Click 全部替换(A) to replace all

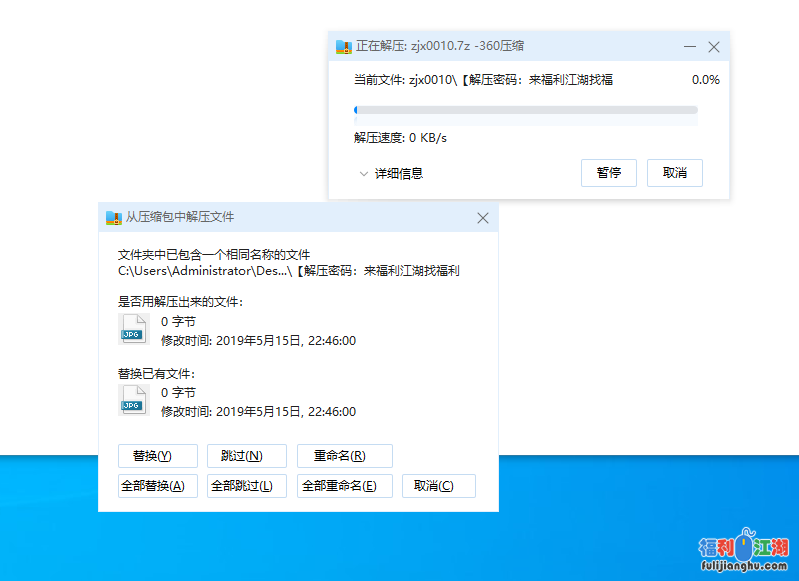[158, 486]
